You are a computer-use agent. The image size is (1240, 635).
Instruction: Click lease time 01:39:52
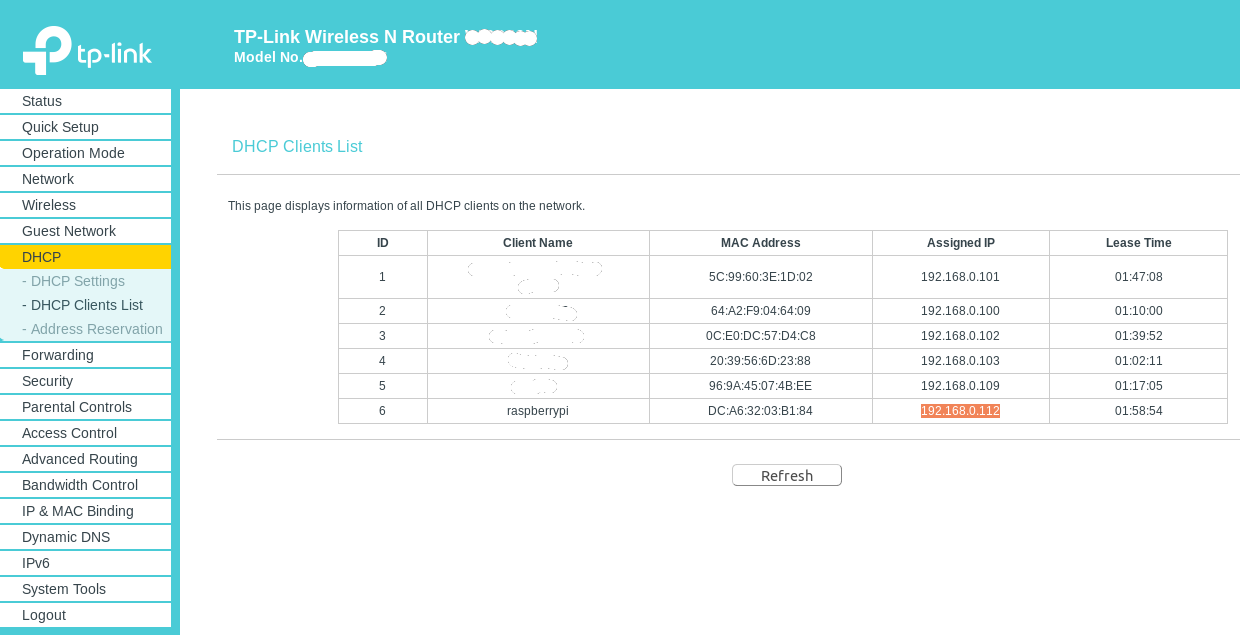[1138, 336]
